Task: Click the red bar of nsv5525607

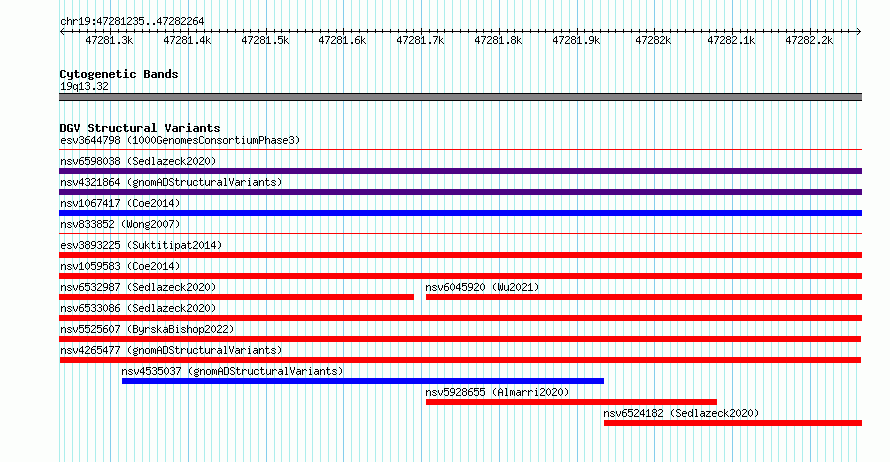Action: (x=460, y=339)
